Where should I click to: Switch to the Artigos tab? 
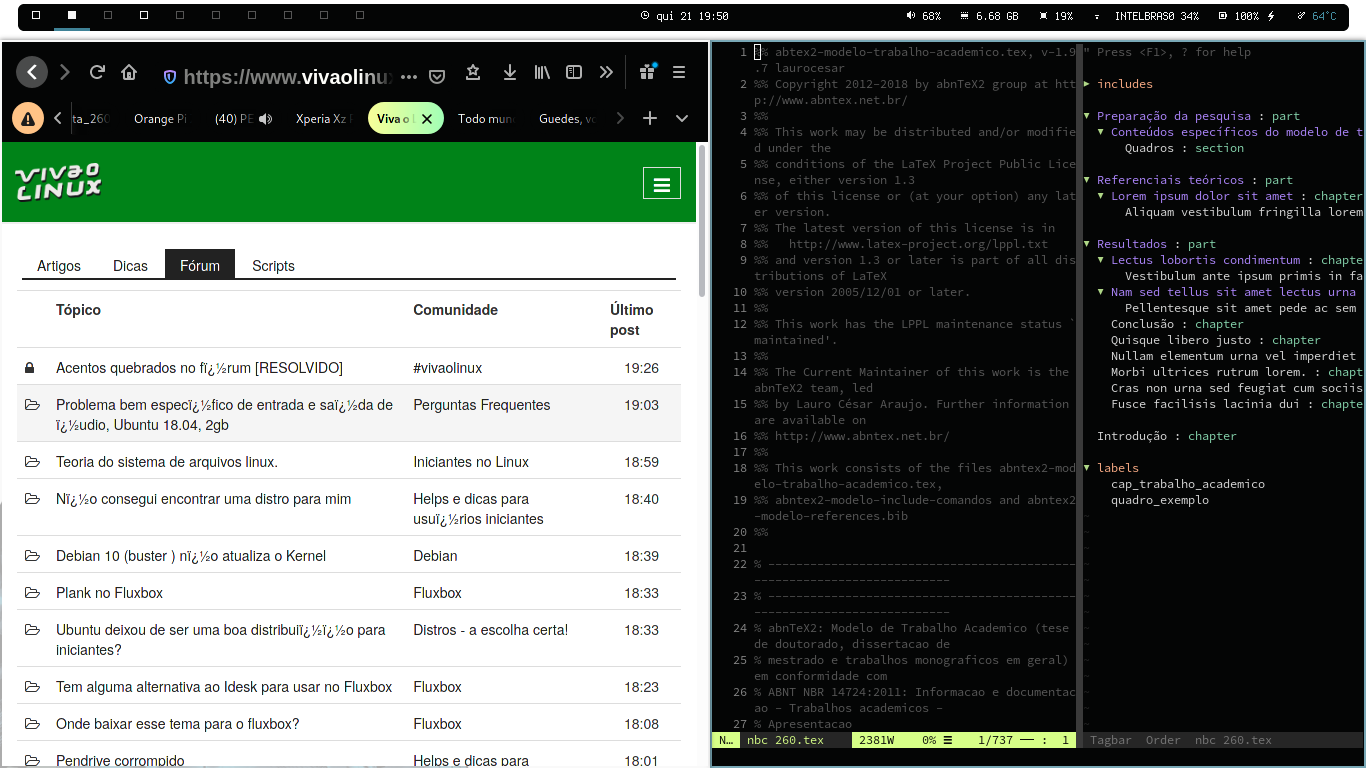pyautogui.click(x=59, y=266)
